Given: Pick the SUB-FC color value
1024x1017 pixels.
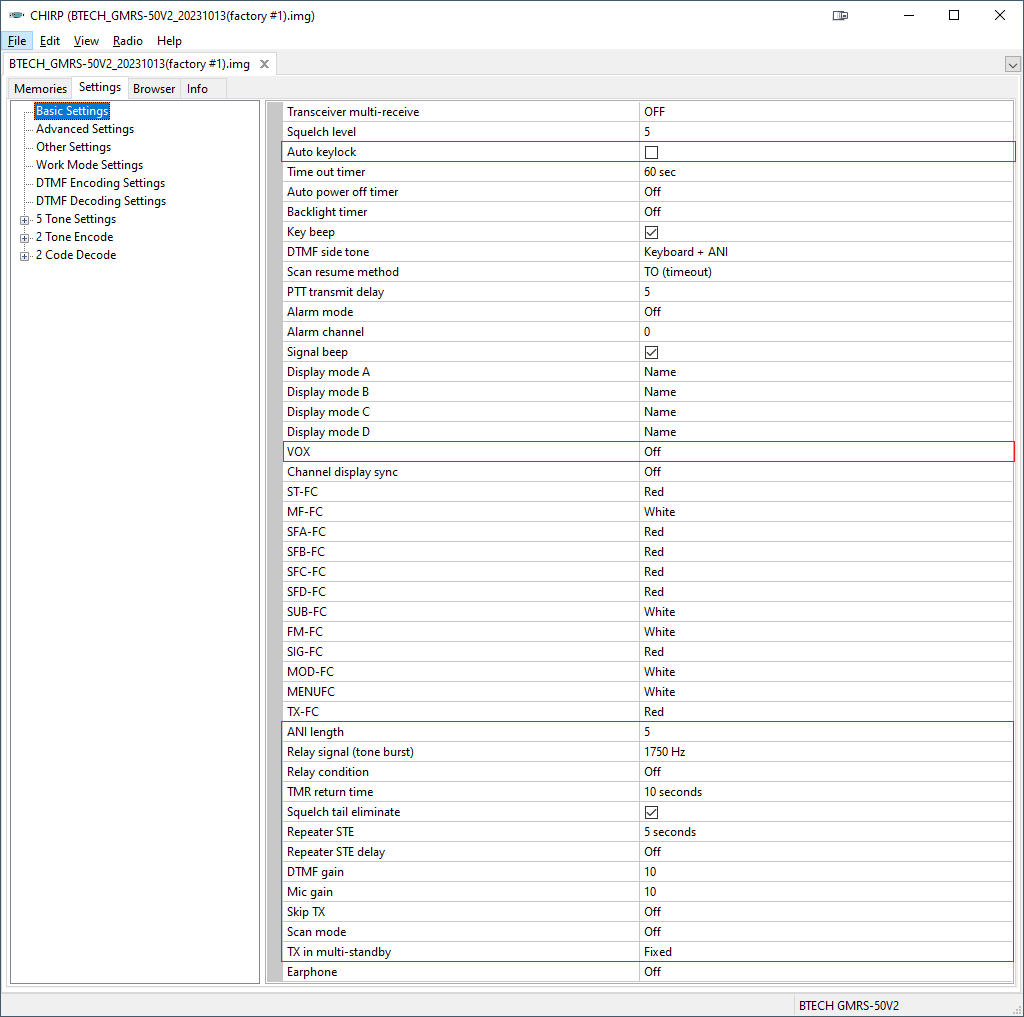Looking at the screenshot, I should click(825, 612).
